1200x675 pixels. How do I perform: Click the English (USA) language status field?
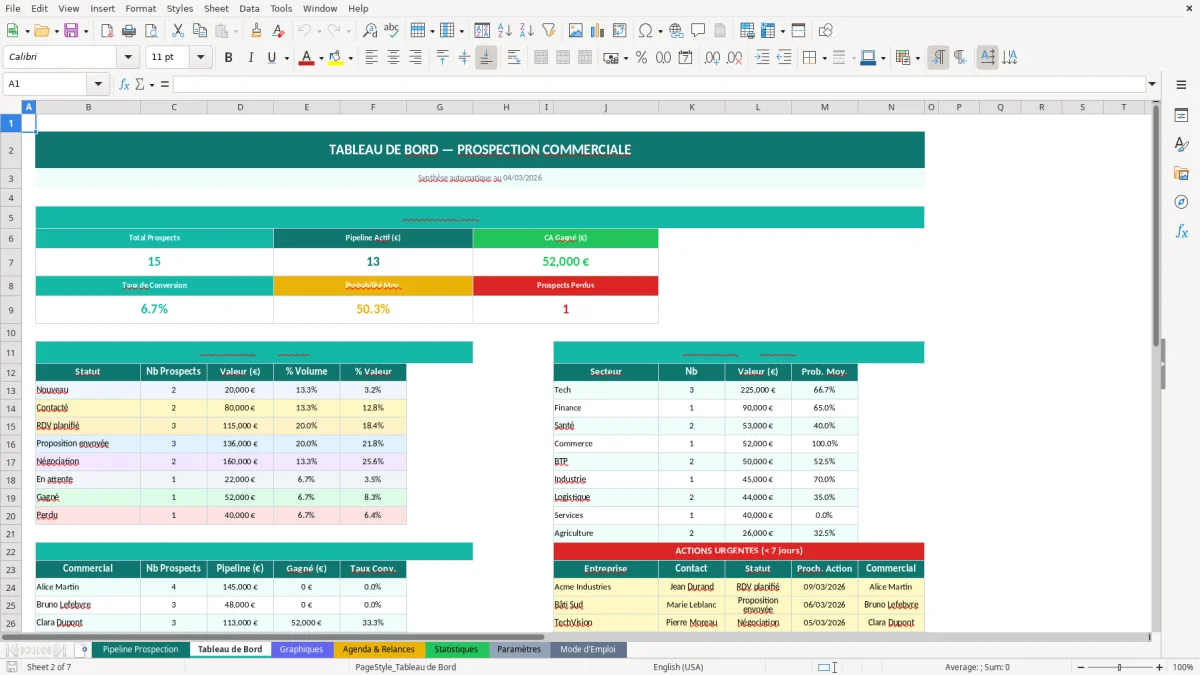pyautogui.click(x=678, y=667)
